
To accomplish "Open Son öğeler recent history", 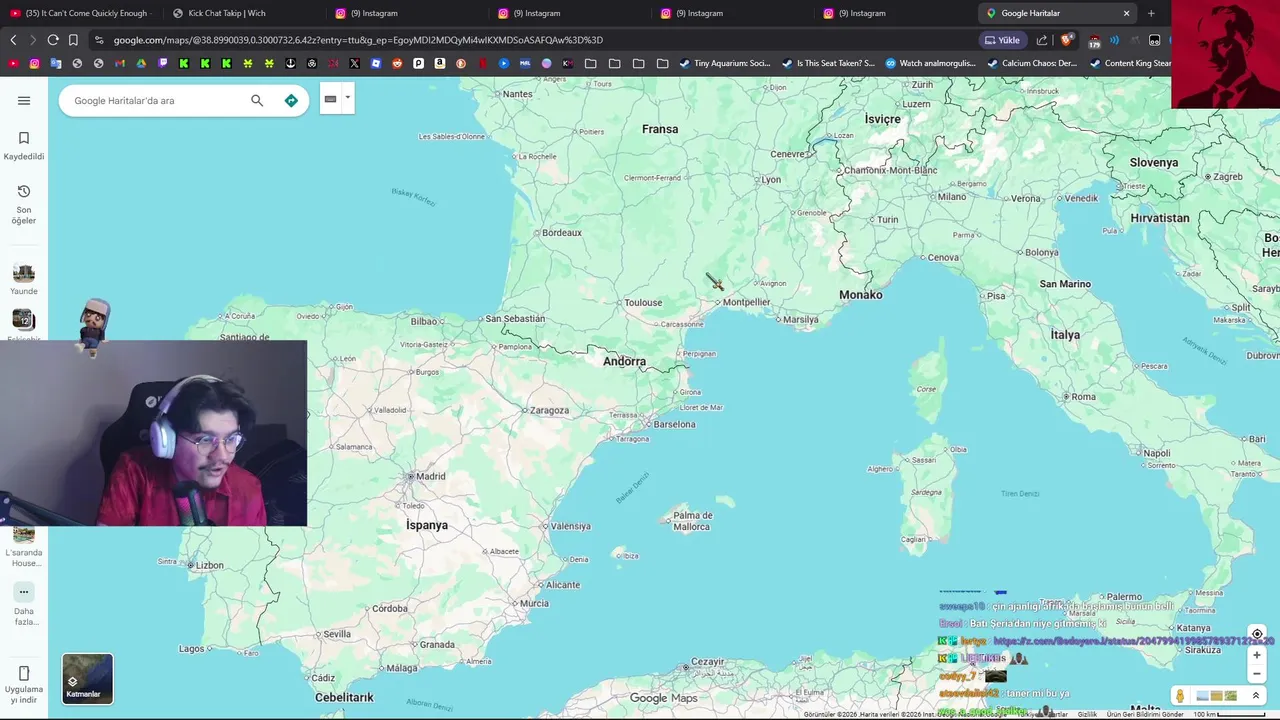I will click(x=24, y=204).
